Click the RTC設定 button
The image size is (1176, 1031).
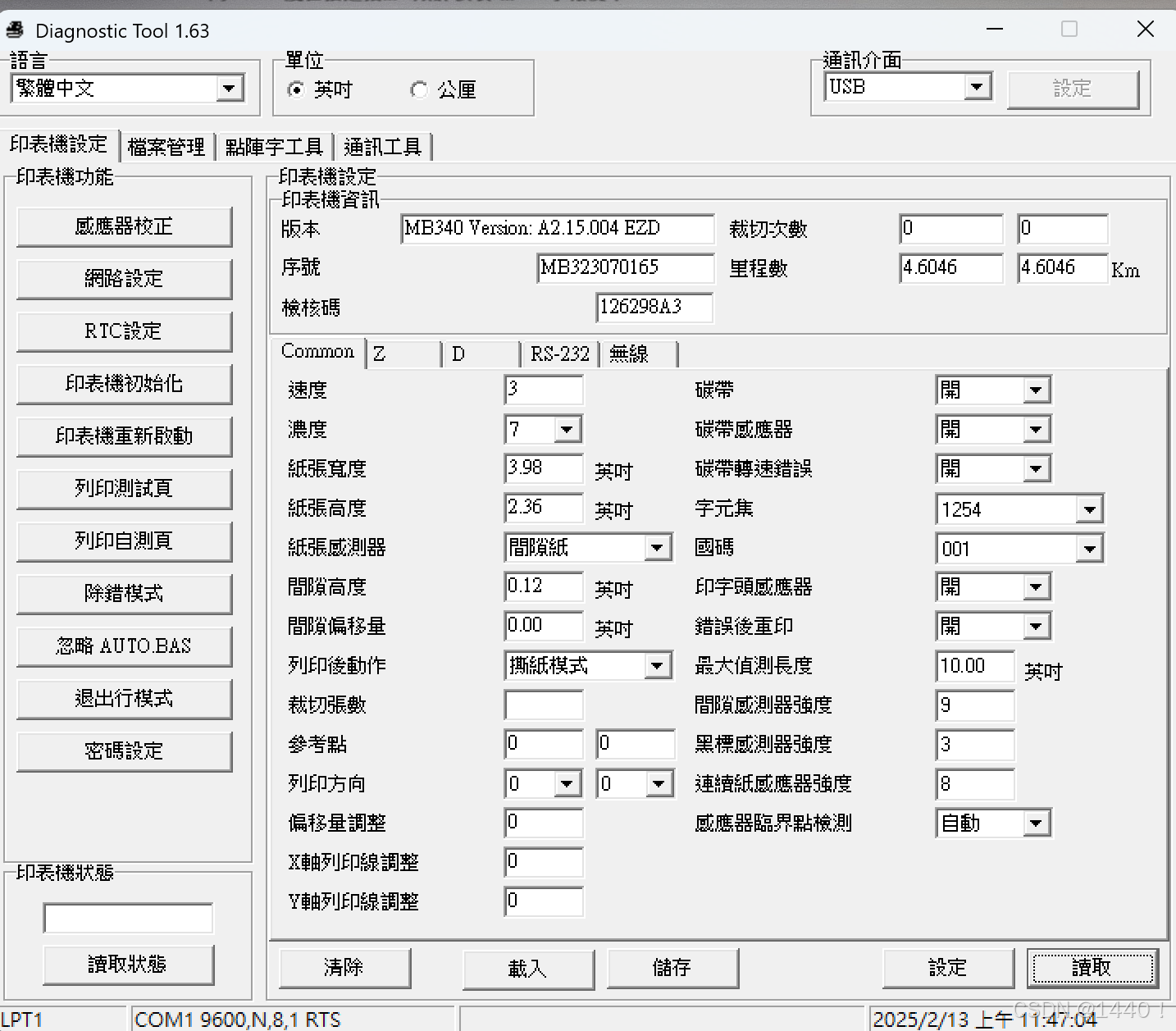[124, 331]
